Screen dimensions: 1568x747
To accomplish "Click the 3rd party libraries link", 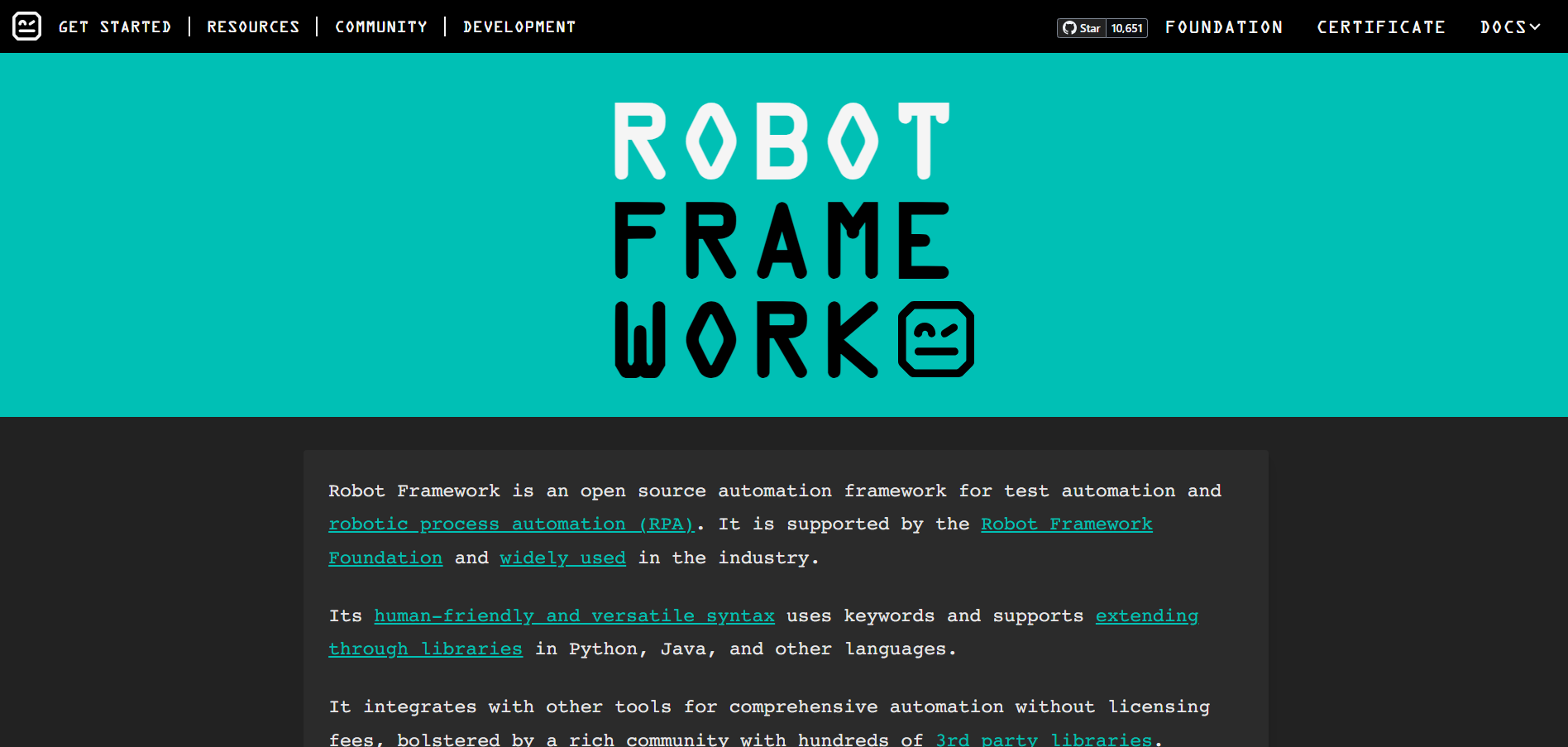I will (1044, 739).
